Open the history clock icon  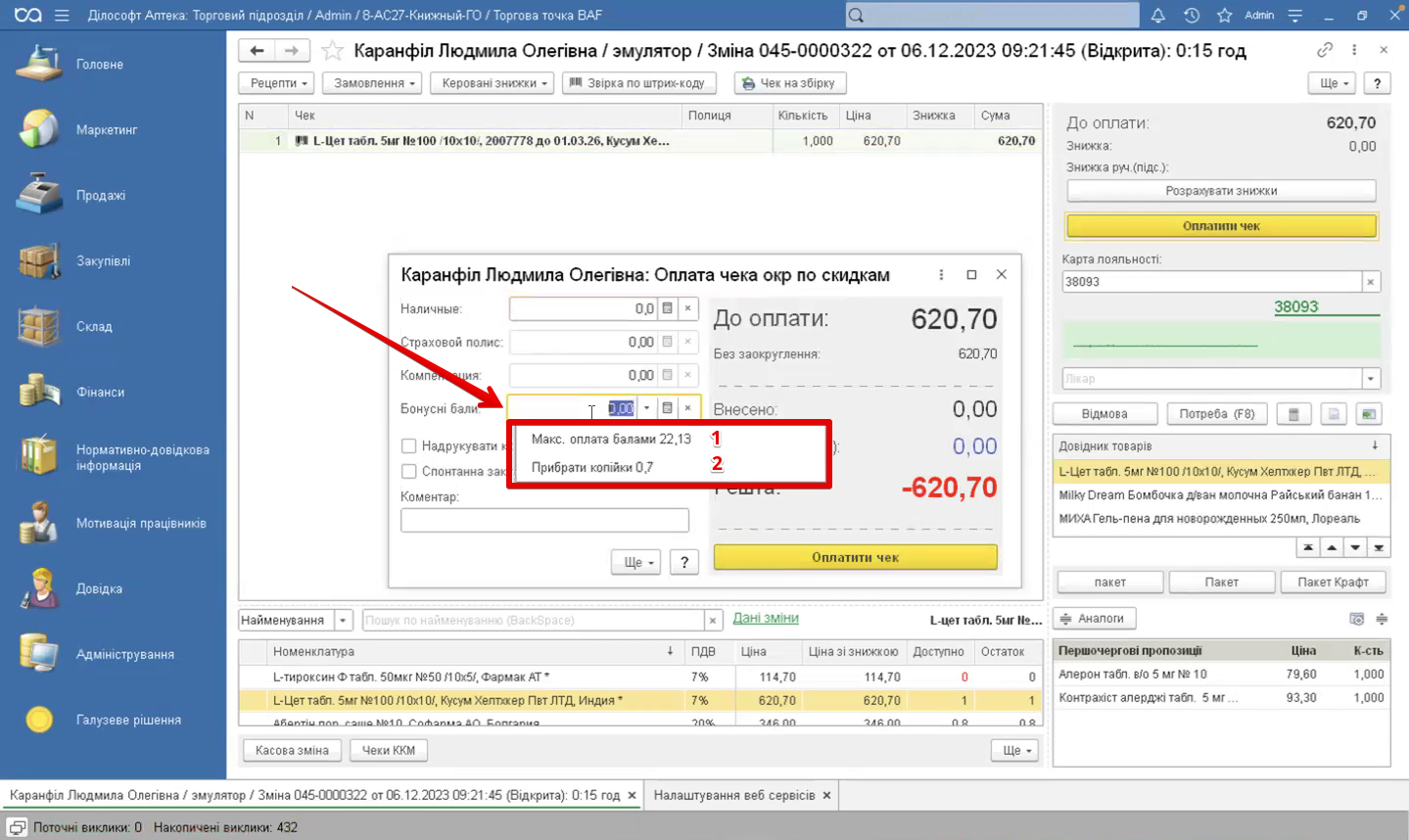click(x=1192, y=16)
